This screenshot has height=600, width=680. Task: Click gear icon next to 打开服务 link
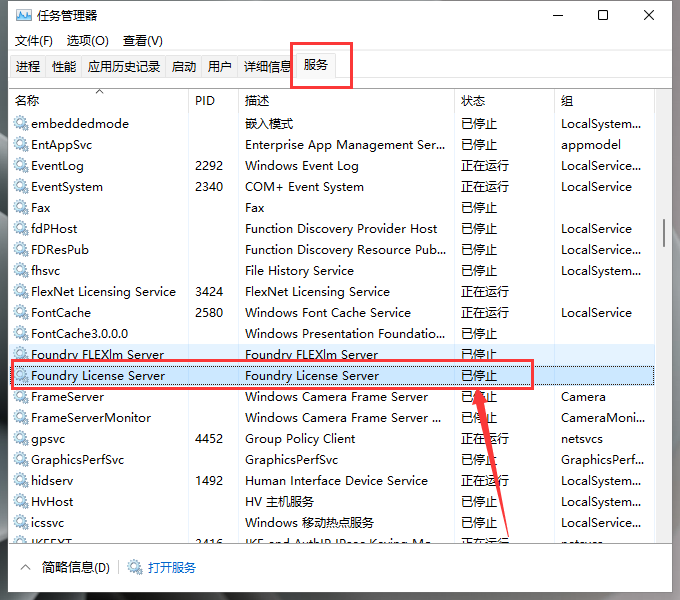pyautogui.click(x=135, y=567)
